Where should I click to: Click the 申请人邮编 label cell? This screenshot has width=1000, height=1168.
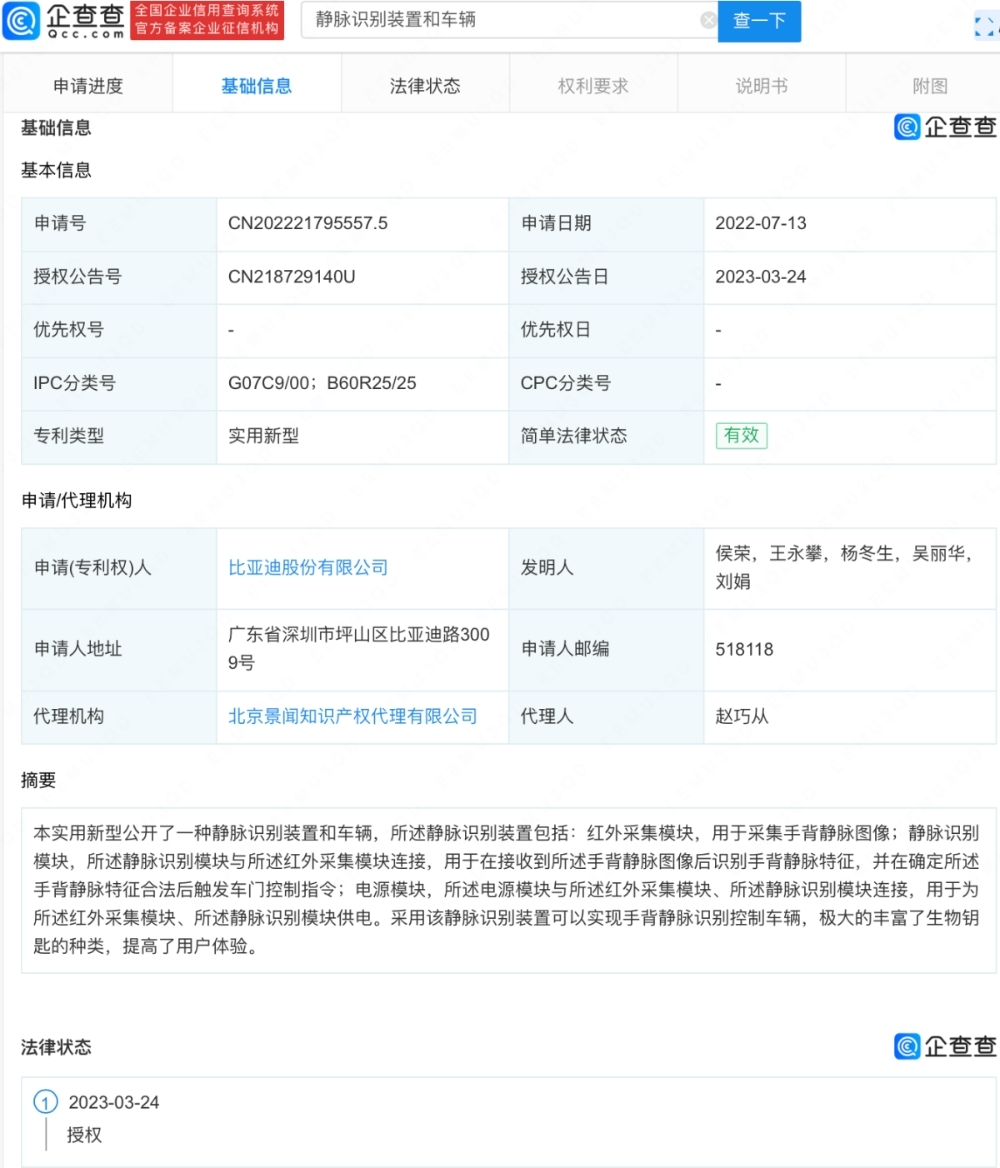[607, 649]
